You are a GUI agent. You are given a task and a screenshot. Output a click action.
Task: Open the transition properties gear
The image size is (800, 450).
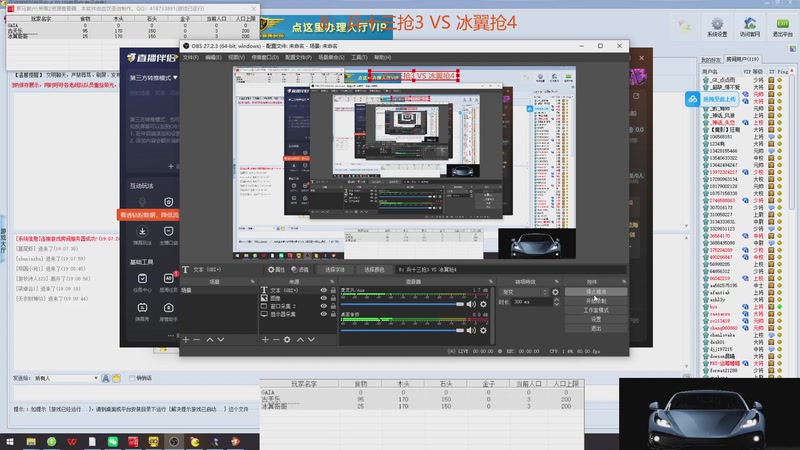click(x=555, y=292)
